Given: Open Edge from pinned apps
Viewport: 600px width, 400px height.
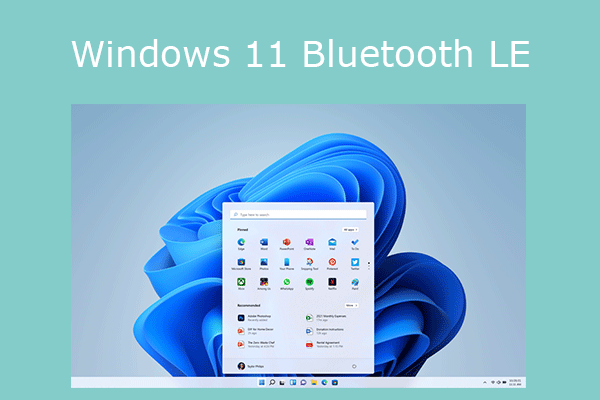Looking at the screenshot, I should tap(241, 242).
